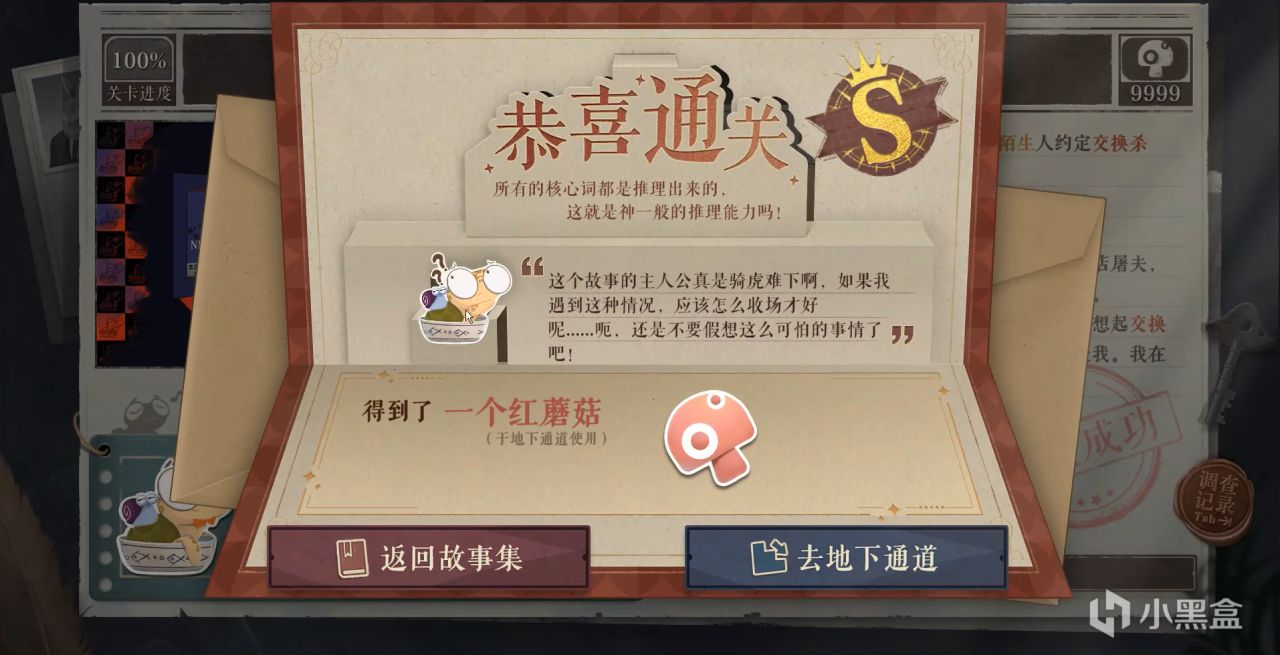Click the 100% 关卡进度 indicator
The image size is (1280, 655).
coord(139,70)
